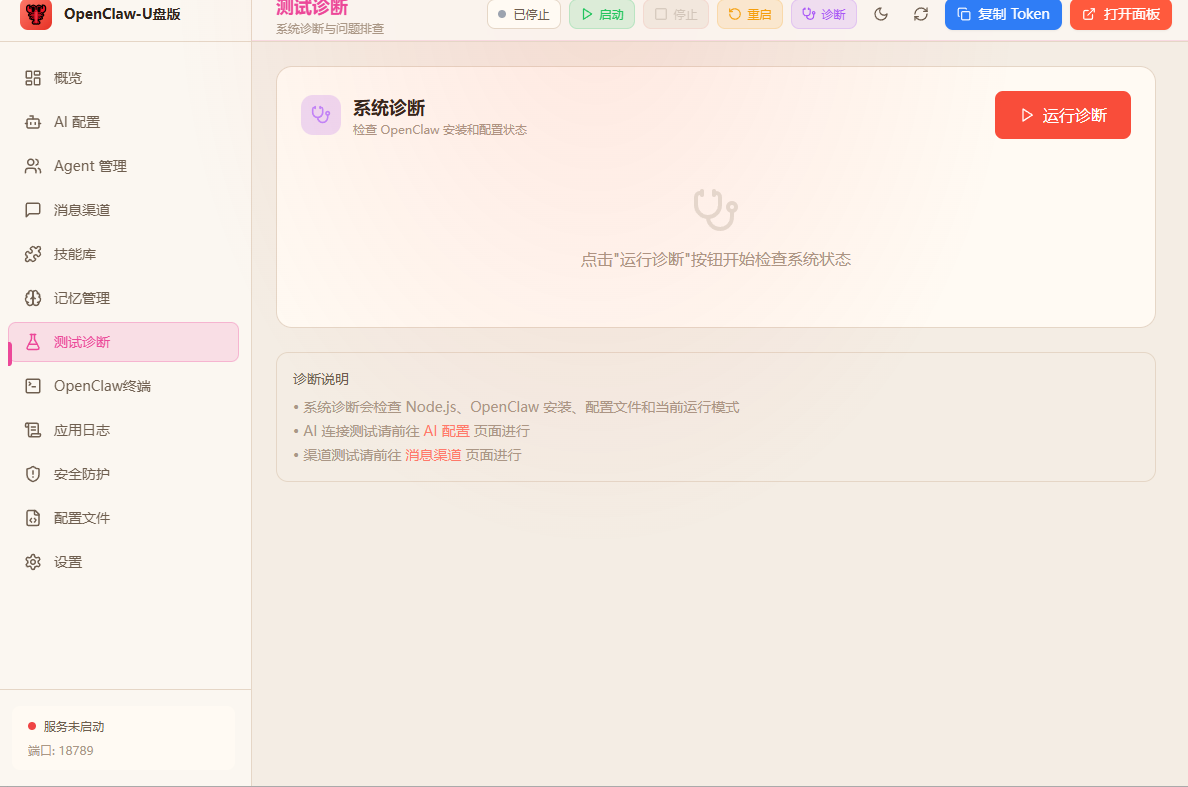Open the 技能库 page
This screenshot has height=787, width=1188.
[123, 254]
